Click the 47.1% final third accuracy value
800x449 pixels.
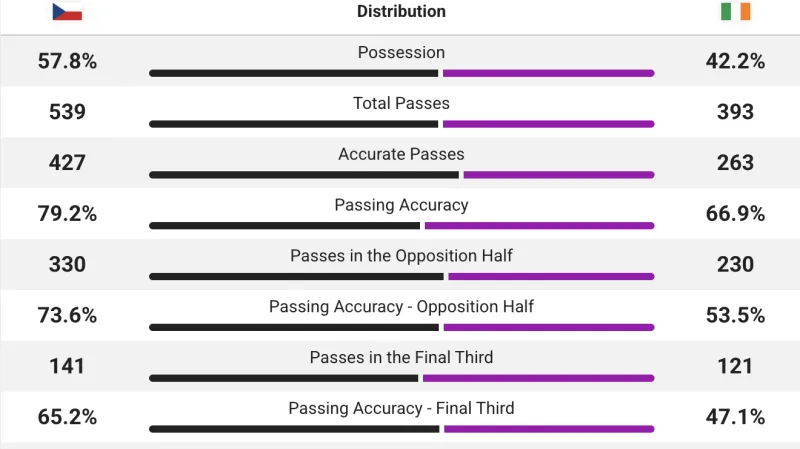(735, 417)
